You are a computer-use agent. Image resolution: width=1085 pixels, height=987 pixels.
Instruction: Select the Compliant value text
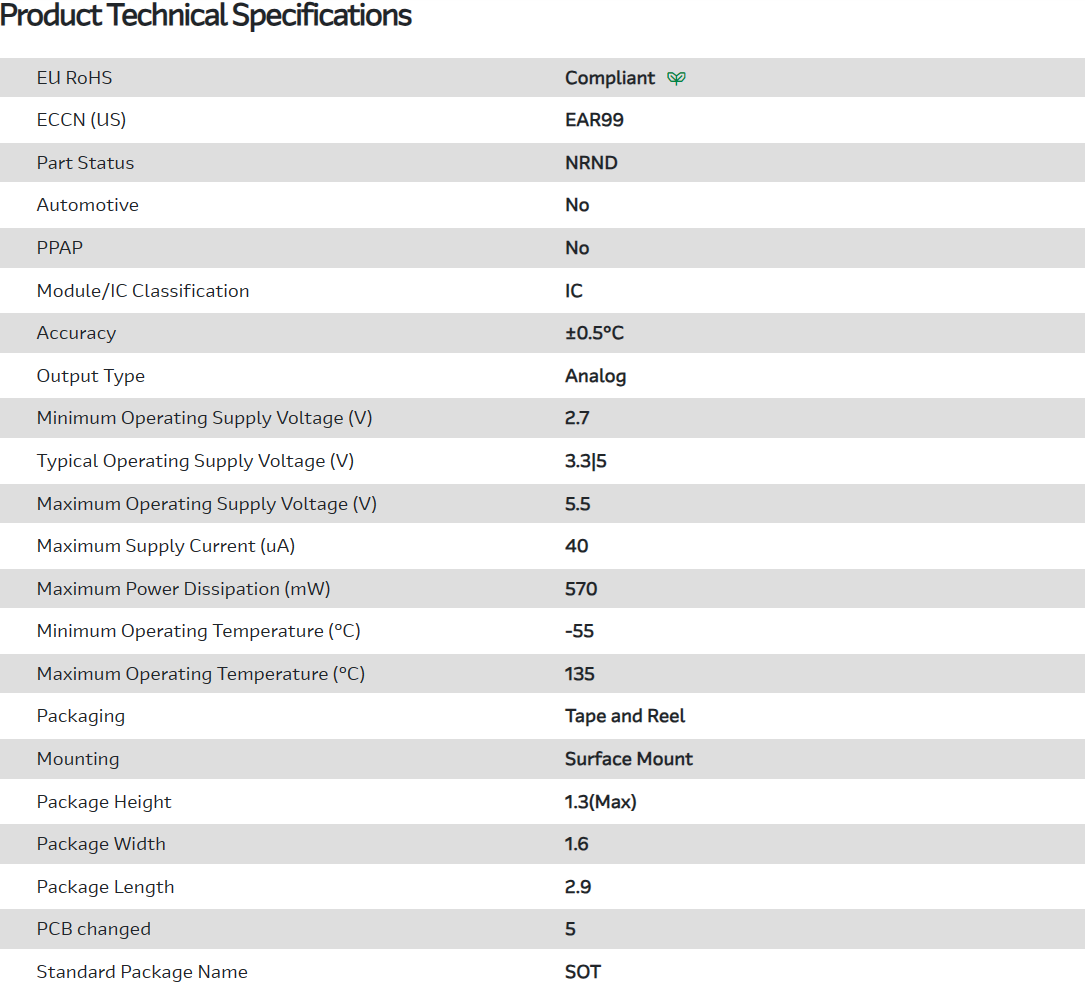pyautogui.click(x=610, y=78)
